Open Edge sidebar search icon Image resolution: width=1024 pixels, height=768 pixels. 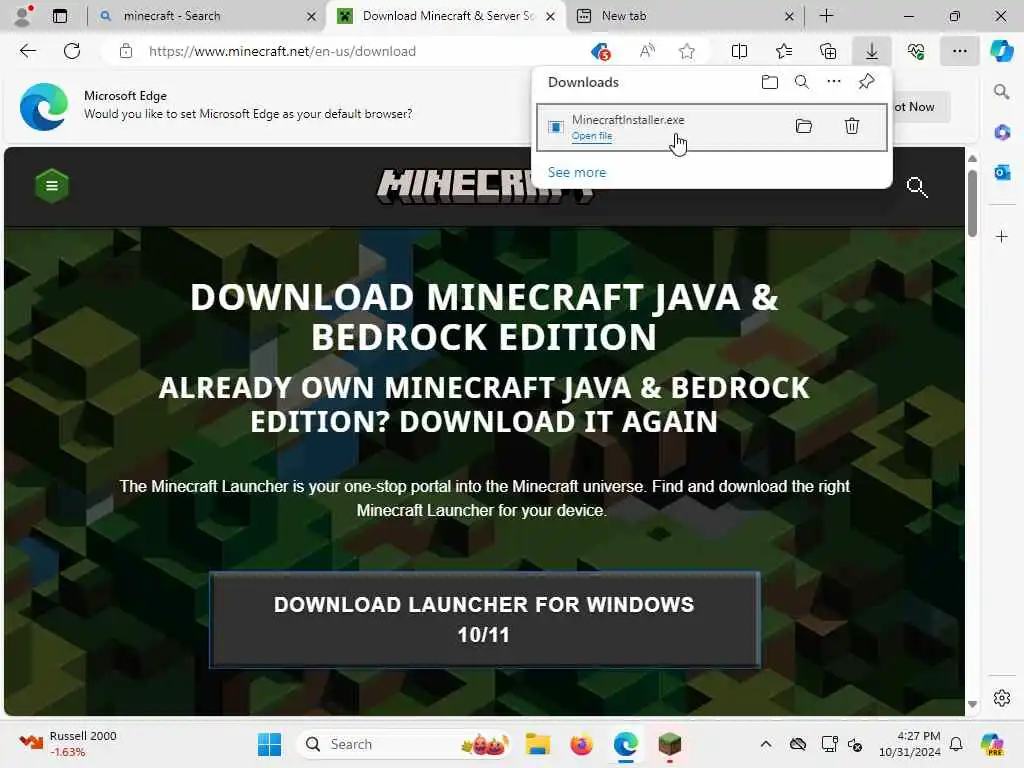click(x=1002, y=92)
